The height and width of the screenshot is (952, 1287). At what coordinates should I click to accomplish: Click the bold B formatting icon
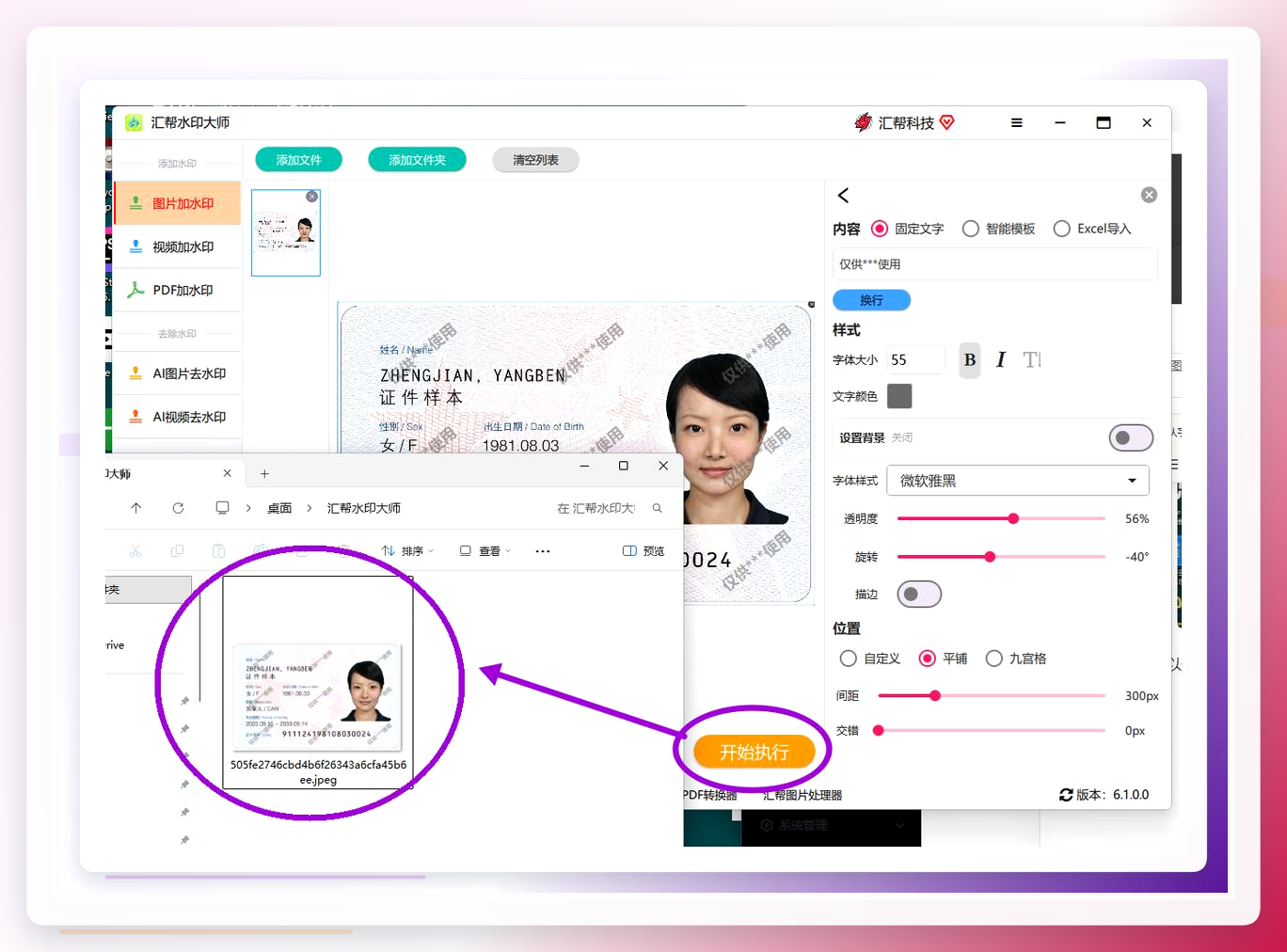click(970, 360)
